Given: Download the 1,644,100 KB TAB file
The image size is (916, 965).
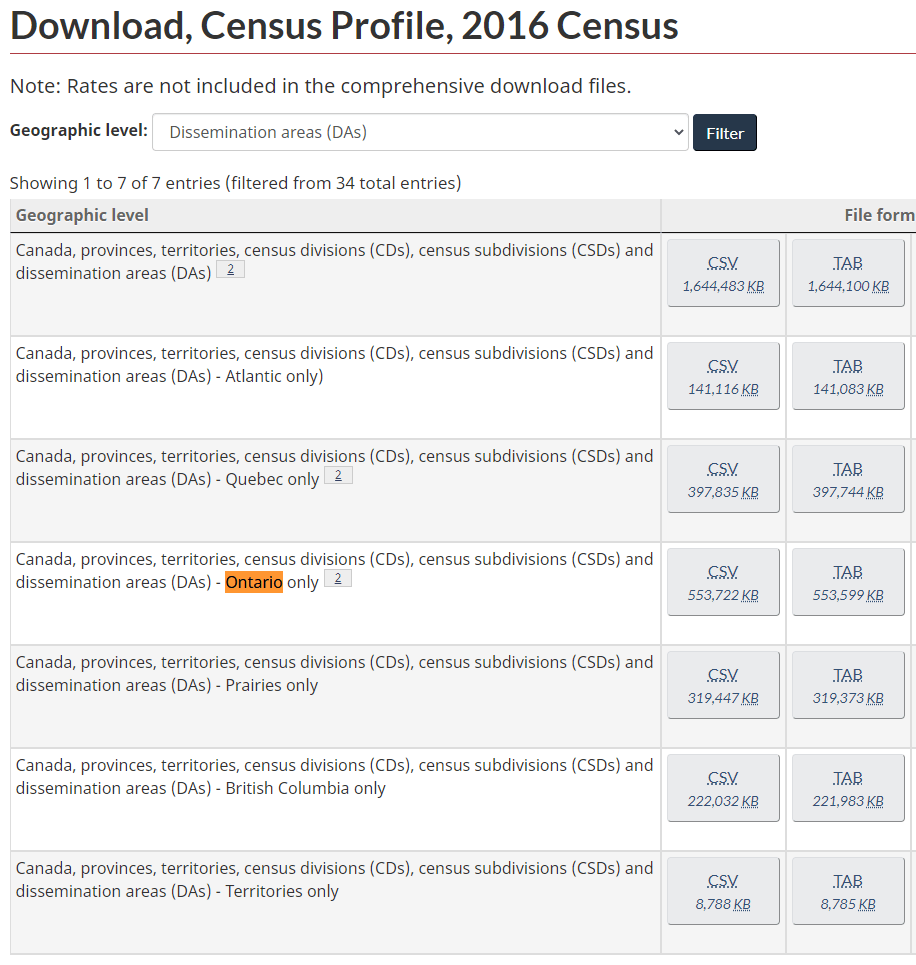Looking at the screenshot, I should [848, 273].
